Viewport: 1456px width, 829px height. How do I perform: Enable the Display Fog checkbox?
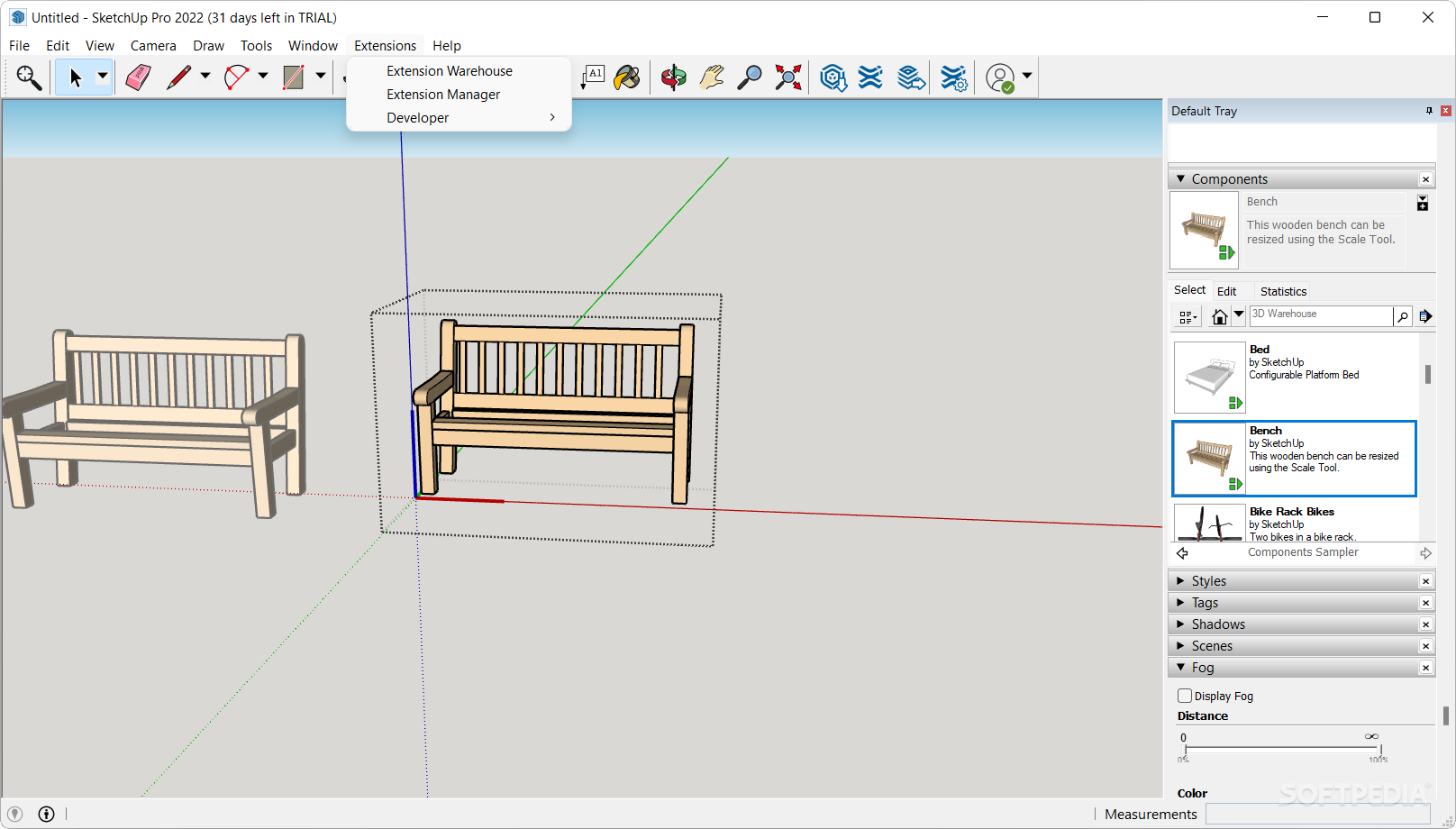point(1185,696)
